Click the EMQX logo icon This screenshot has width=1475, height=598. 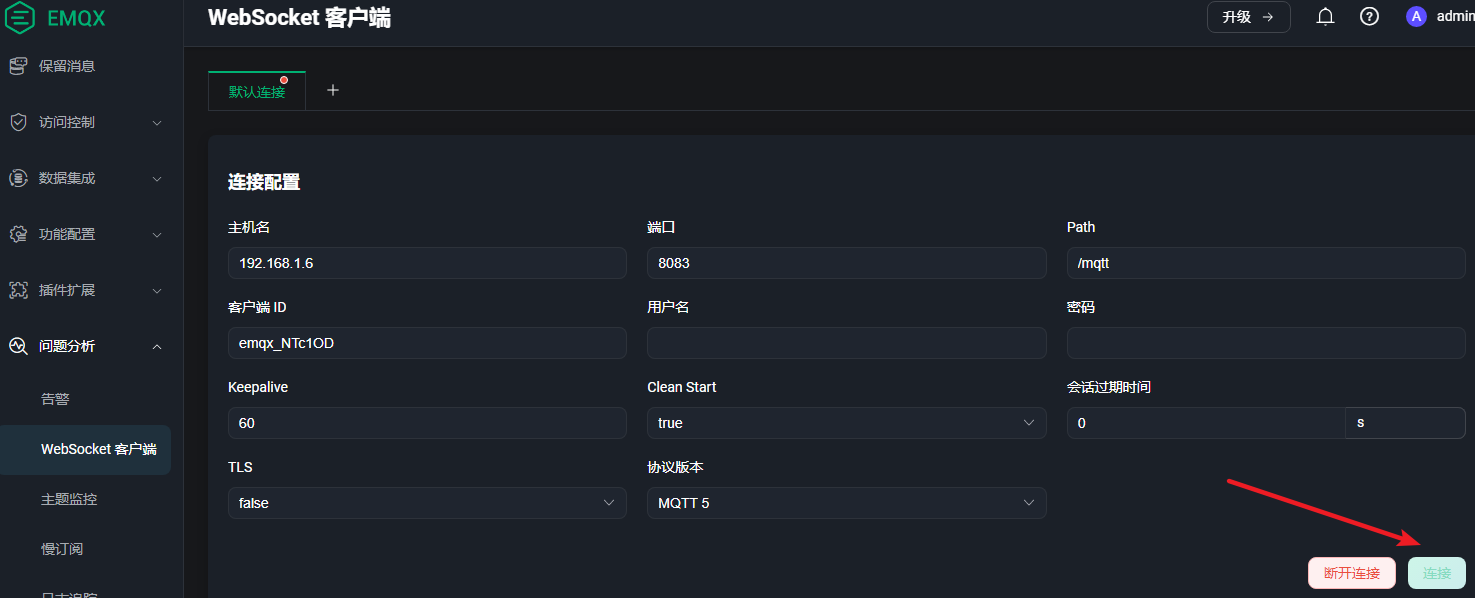click(x=20, y=17)
